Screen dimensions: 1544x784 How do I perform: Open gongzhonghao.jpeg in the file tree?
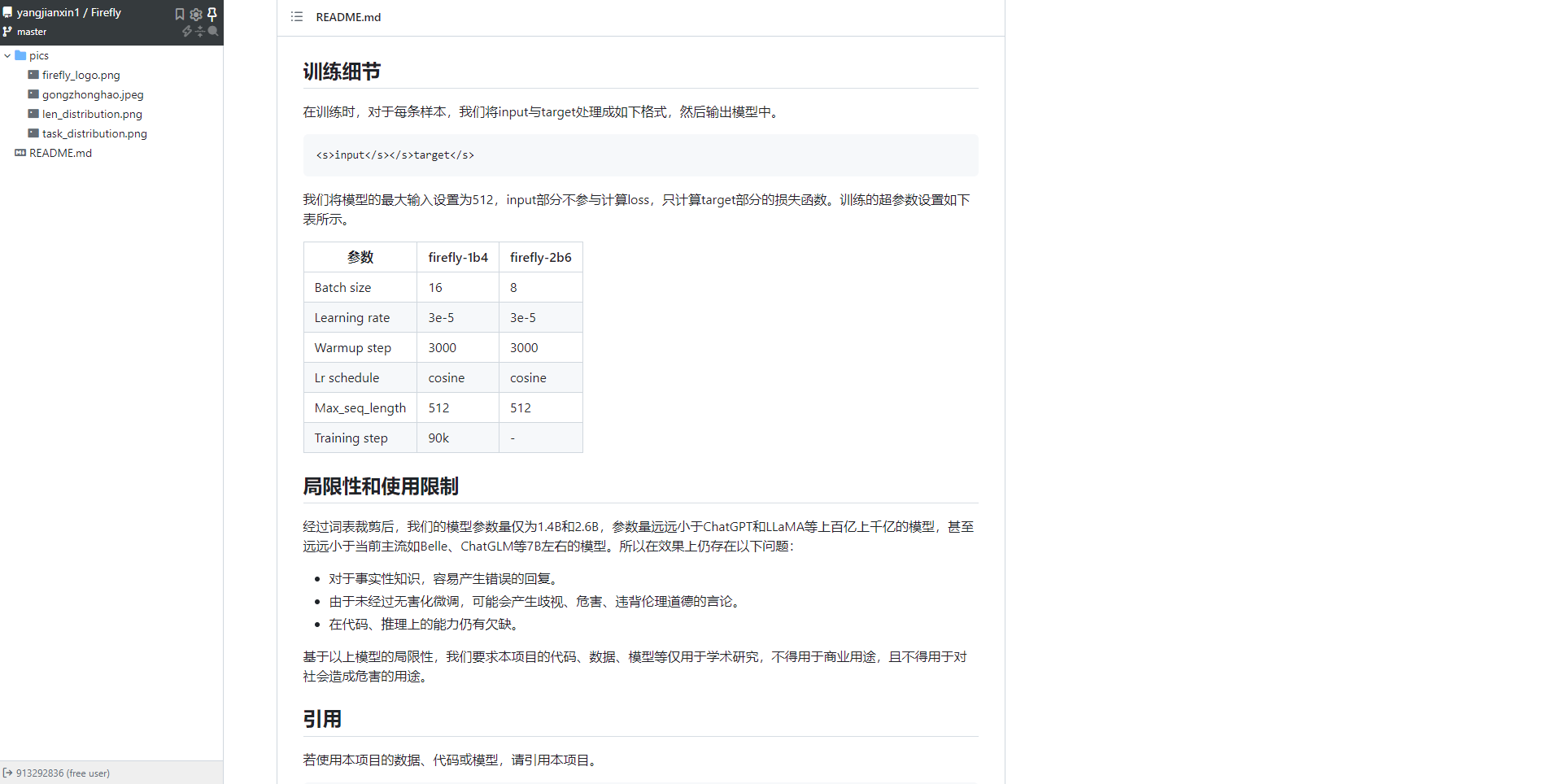coord(93,94)
